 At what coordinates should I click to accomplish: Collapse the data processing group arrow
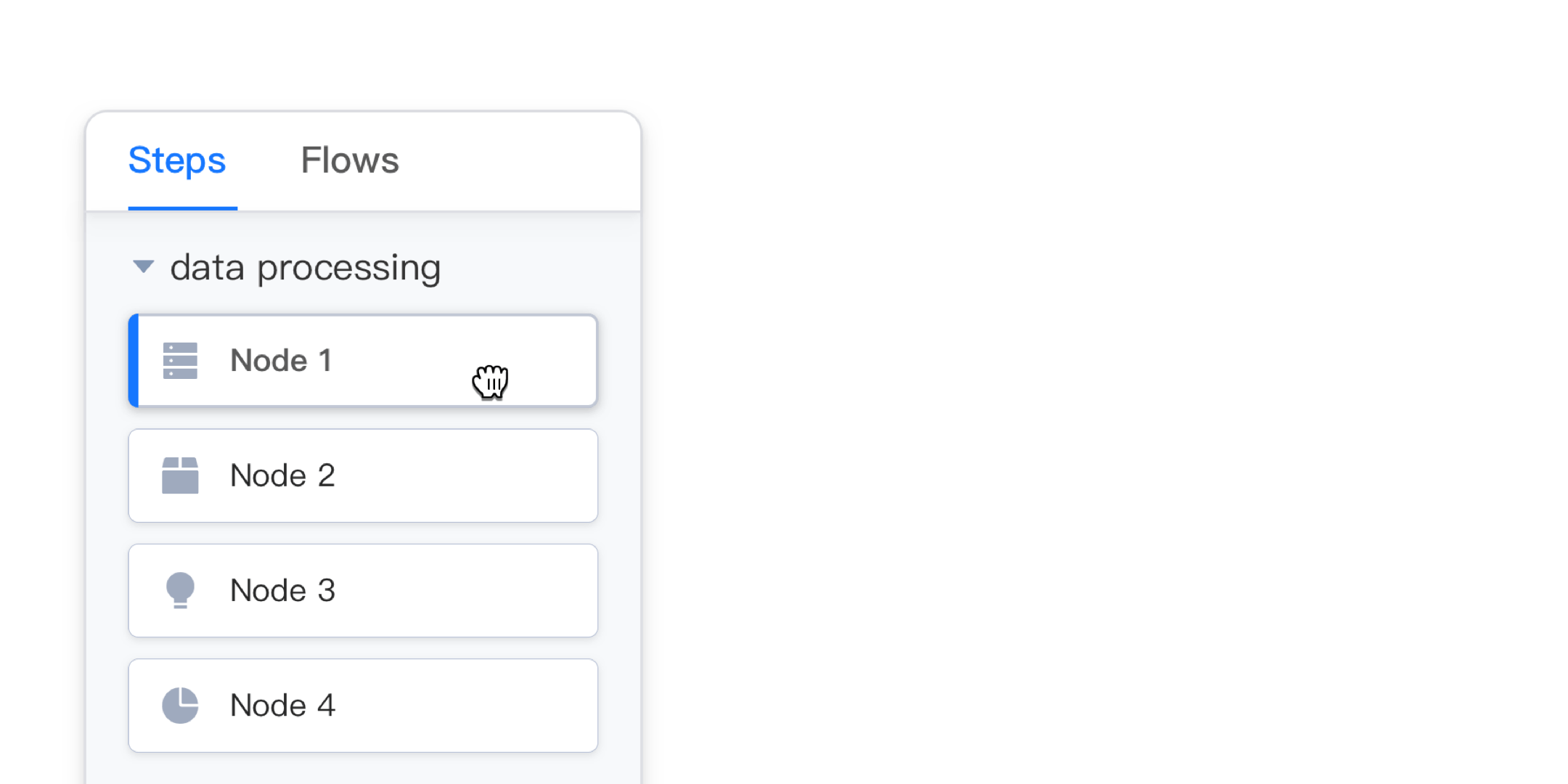[x=144, y=266]
